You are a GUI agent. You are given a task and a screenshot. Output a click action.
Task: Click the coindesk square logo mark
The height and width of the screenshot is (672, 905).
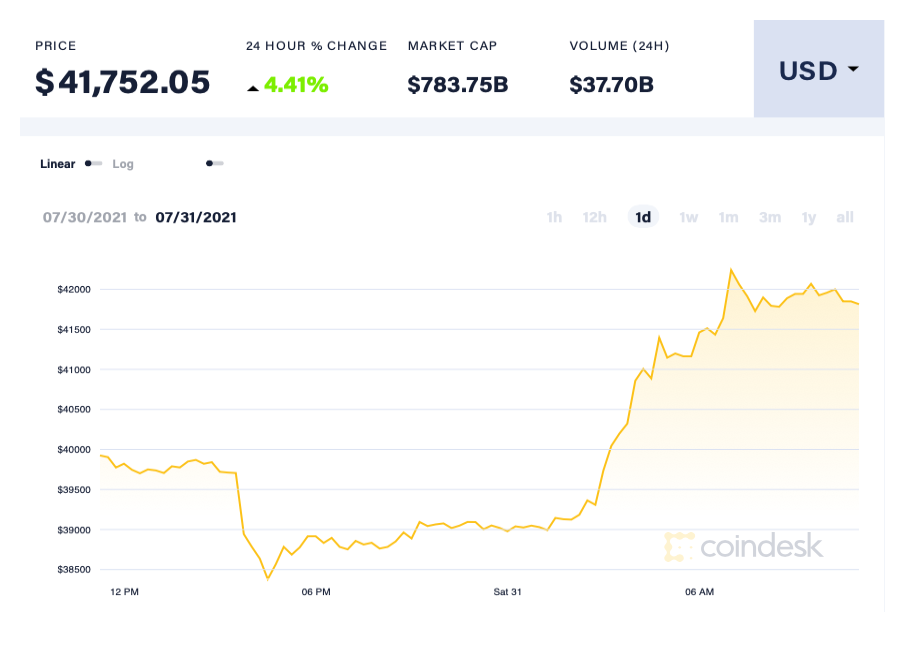click(x=677, y=547)
